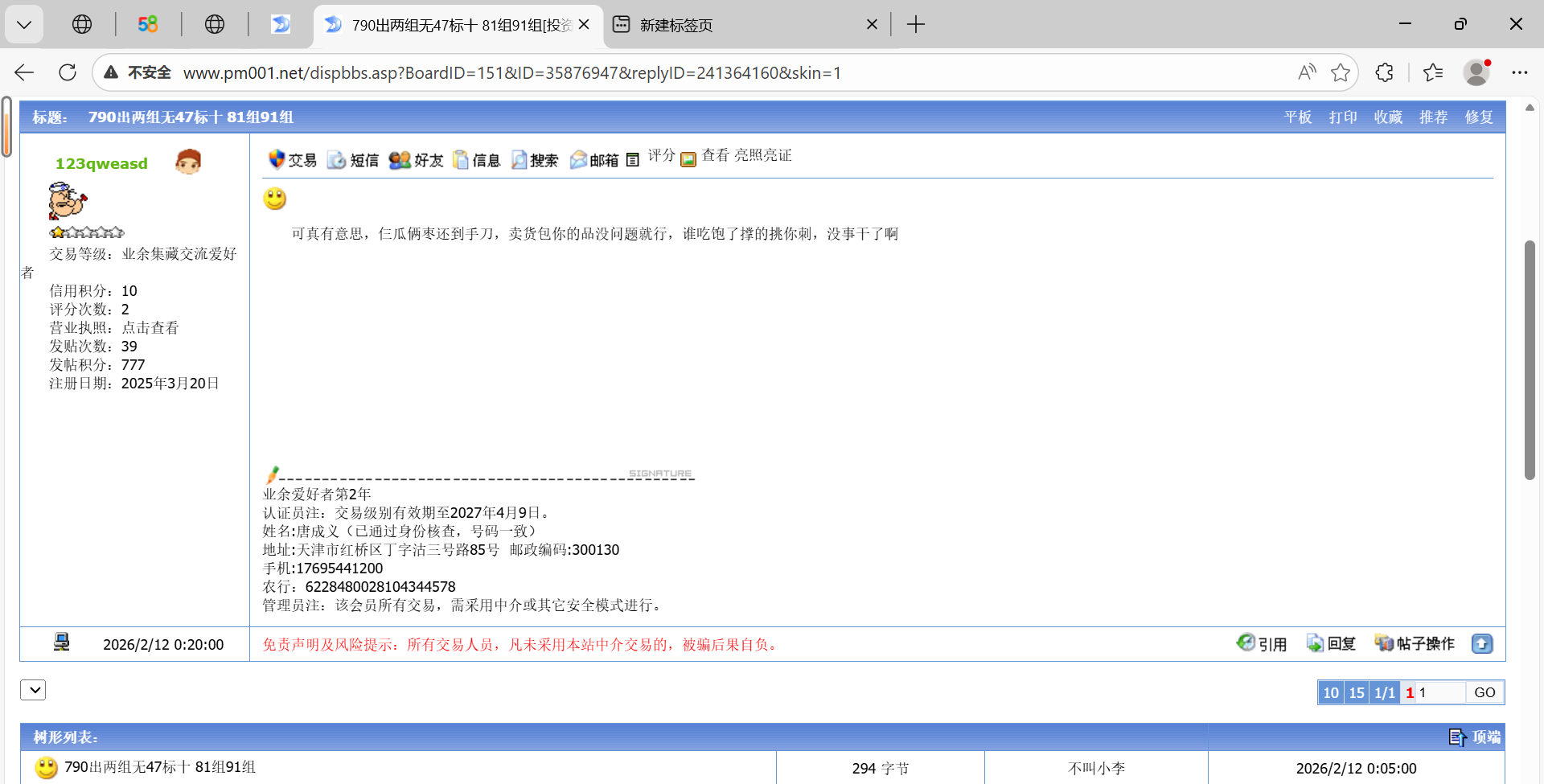Expand the small chevron dropdown below the post
Viewport: 1544px width, 784px height.
point(33,690)
